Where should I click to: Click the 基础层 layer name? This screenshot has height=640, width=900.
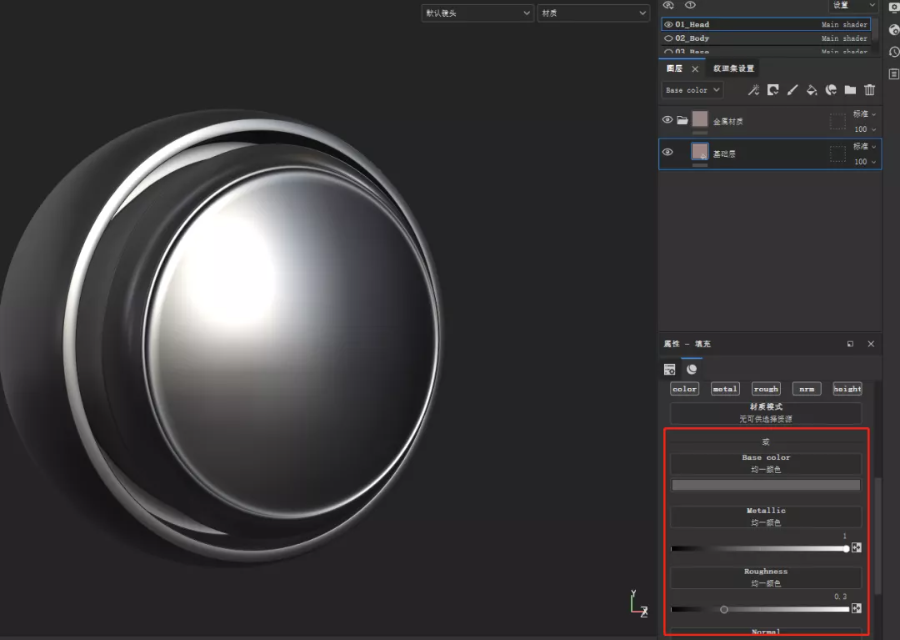point(724,153)
